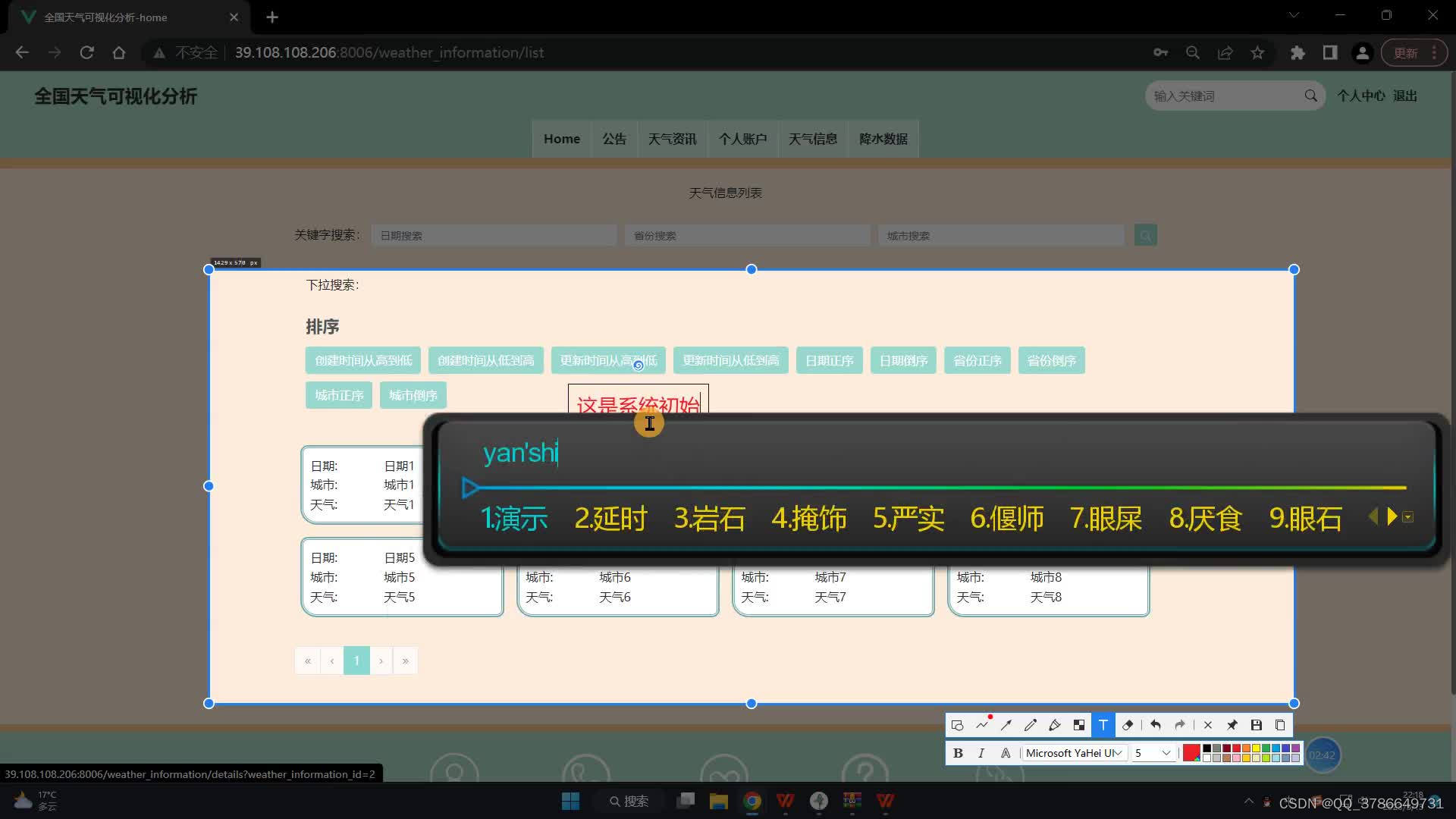Show hidden system tray icons

pos(1248,801)
